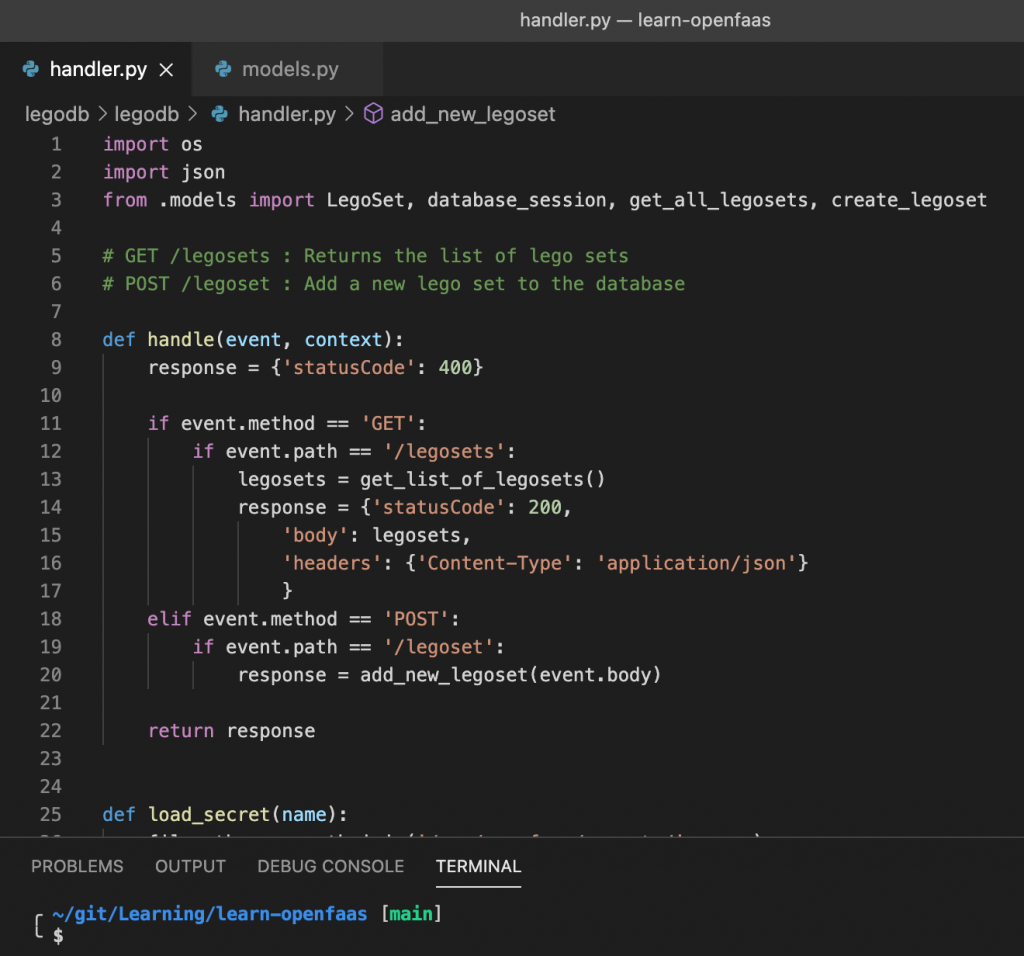The height and width of the screenshot is (956, 1024).
Task: Expand the first legodb breadcrumb folder
Action: (57, 114)
